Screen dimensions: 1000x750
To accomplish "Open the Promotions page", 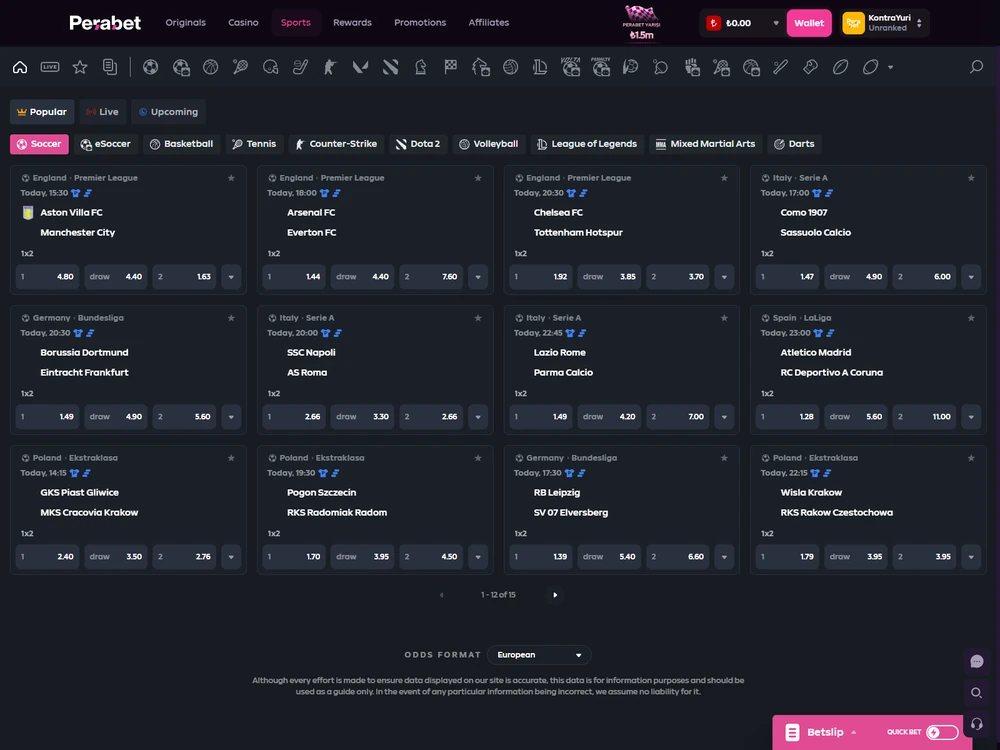I will point(420,22).
